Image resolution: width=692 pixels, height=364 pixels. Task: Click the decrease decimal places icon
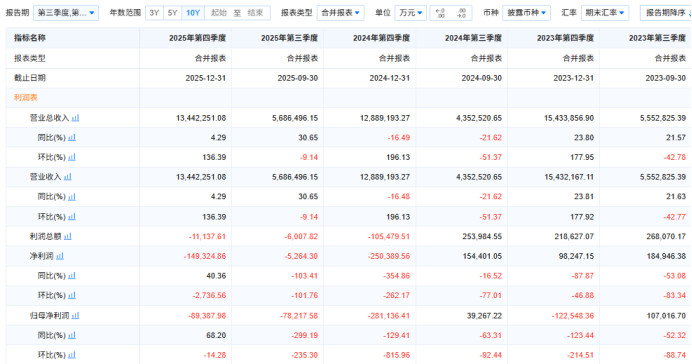[x=461, y=13]
